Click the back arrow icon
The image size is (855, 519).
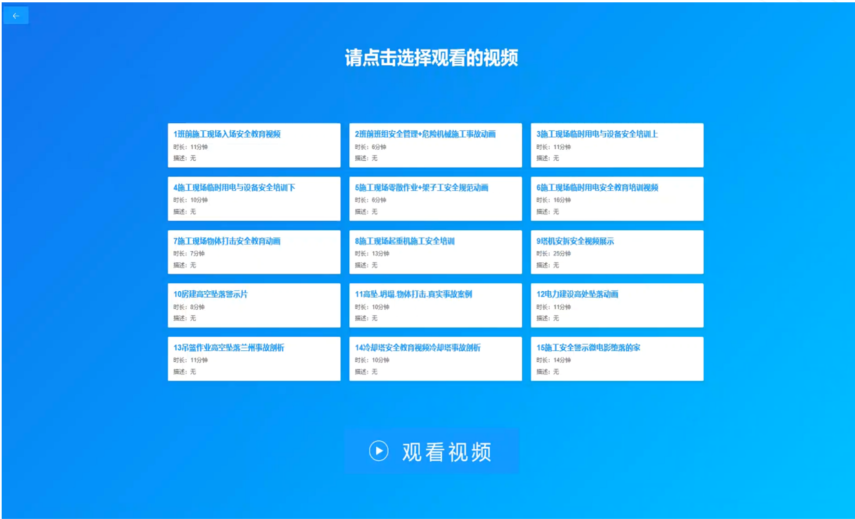[x=16, y=16]
